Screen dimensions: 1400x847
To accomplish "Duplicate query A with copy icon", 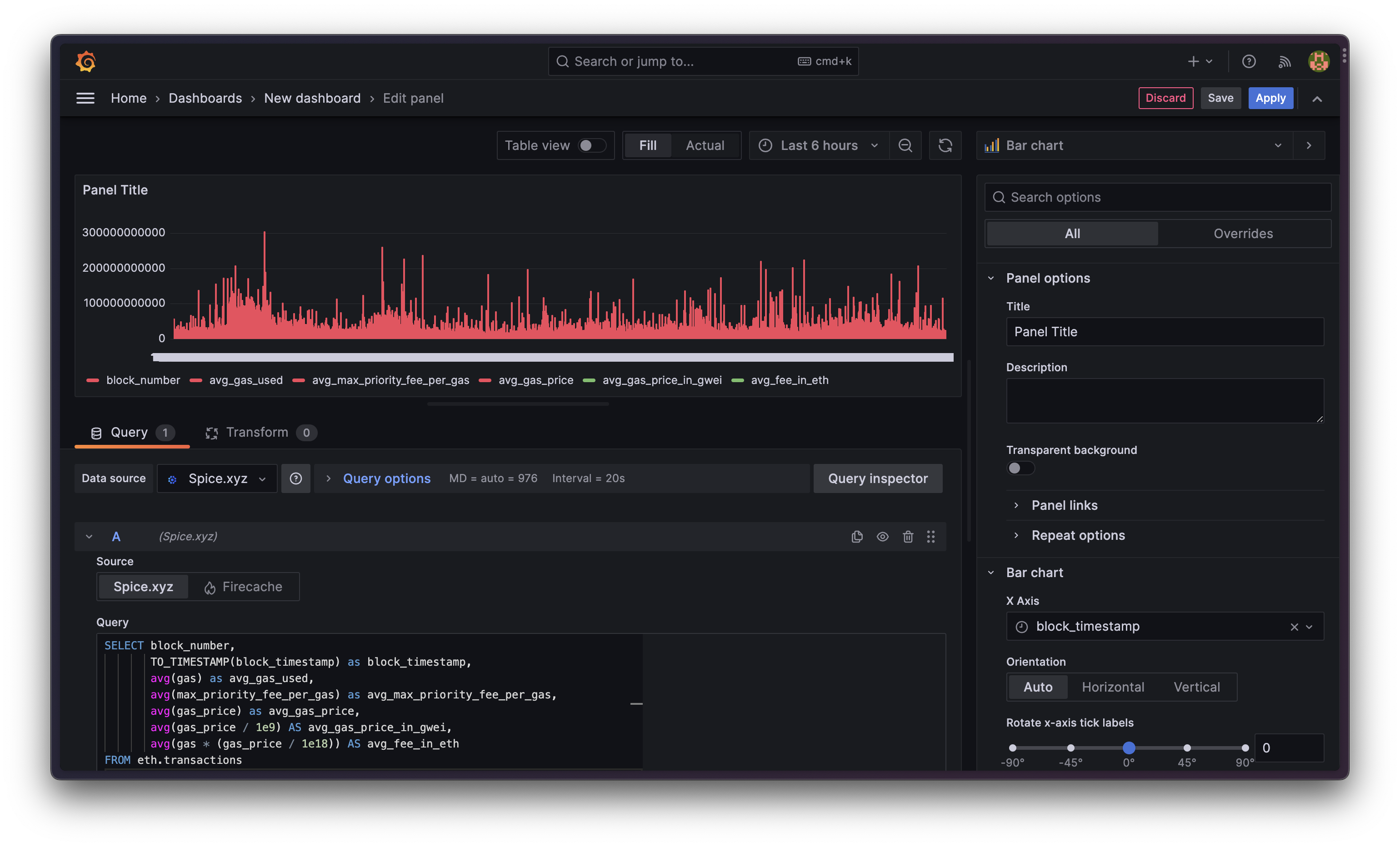I will click(x=857, y=536).
